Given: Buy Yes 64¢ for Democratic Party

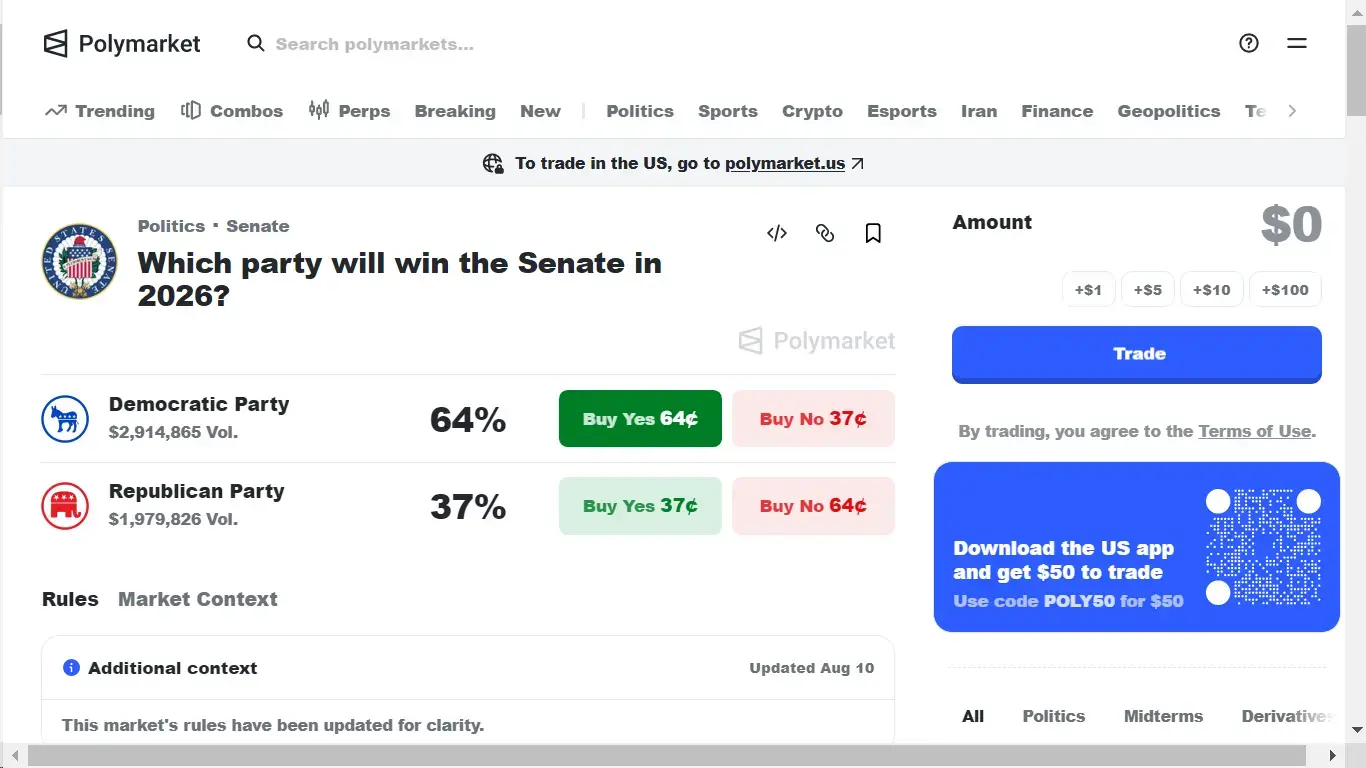Looking at the screenshot, I should point(640,418).
